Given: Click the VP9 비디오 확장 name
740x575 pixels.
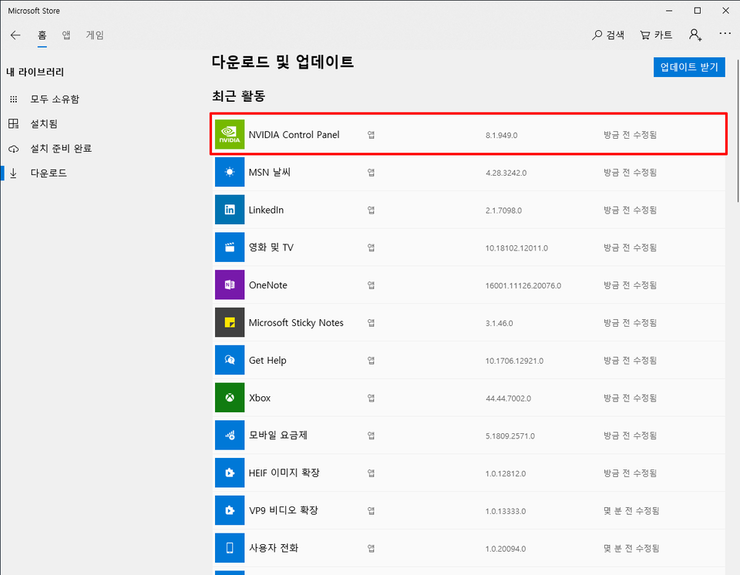Looking at the screenshot, I should click(x=283, y=510).
